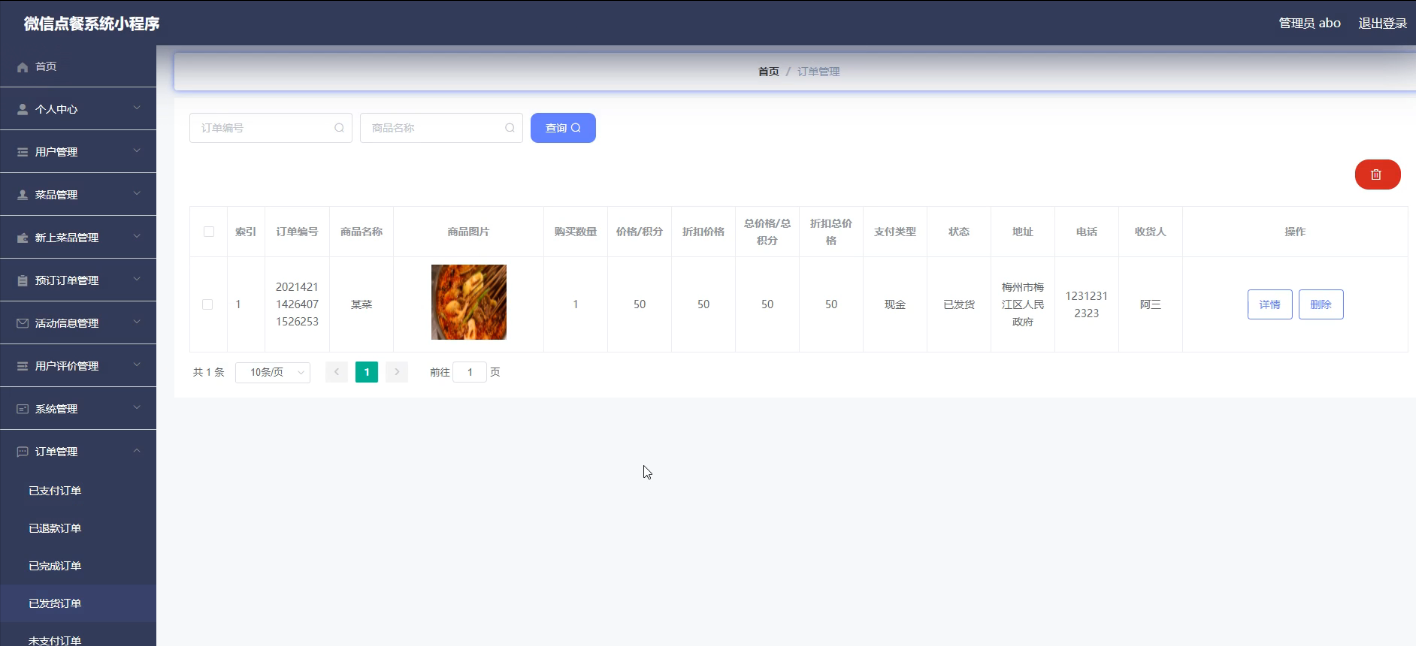Click page number 1 button
Viewport: 1416px width, 646px height.
point(367,372)
